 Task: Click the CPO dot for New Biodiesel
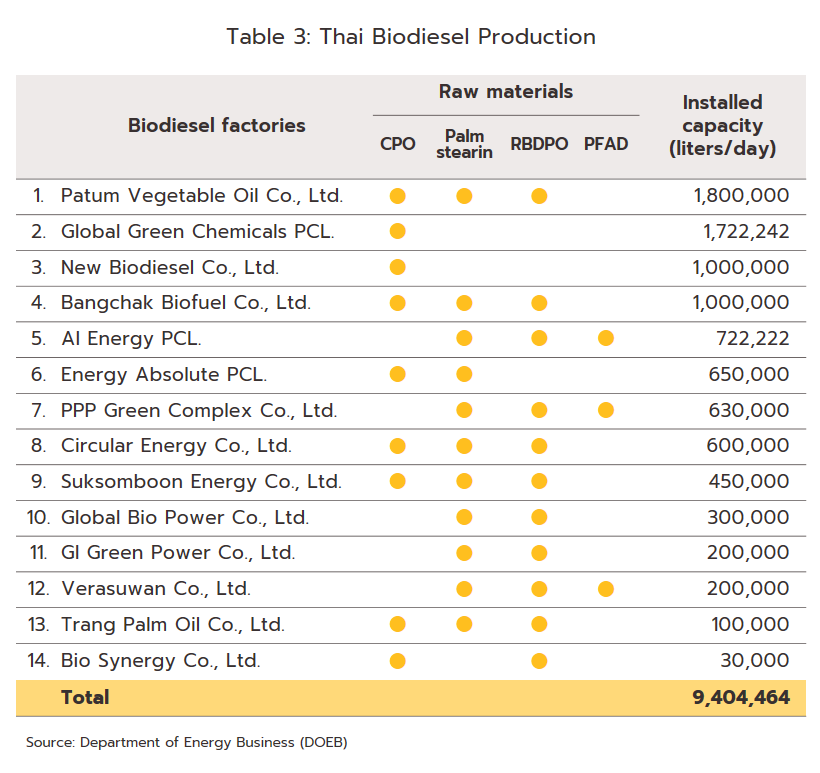[397, 267]
